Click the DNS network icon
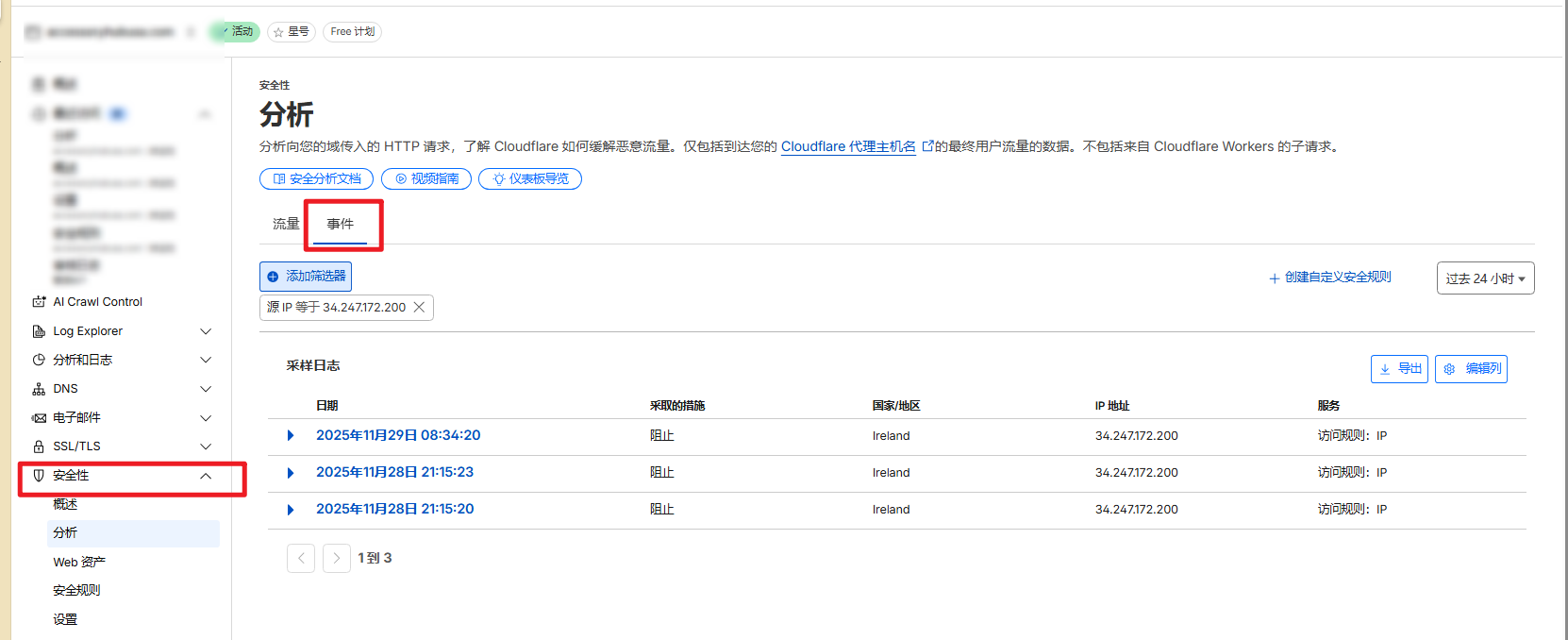This screenshot has width=1568, height=640. [x=39, y=389]
